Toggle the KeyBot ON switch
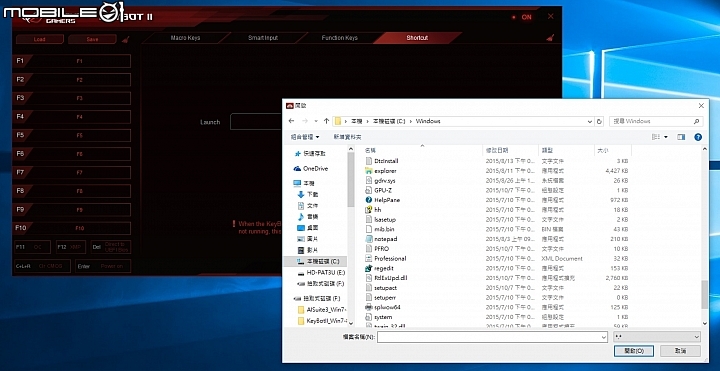Viewport: 720px width, 371px height. 522,17
